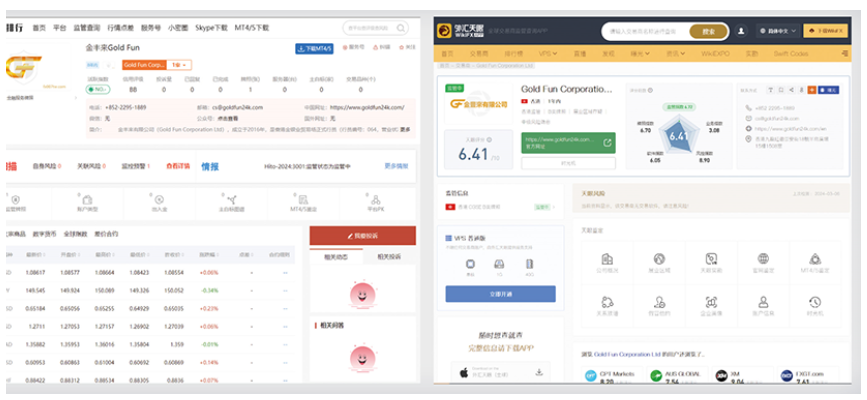Open external link icon on green website button
Viewport: 867px width, 400px height.
pyautogui.click(x=607, y=143)
